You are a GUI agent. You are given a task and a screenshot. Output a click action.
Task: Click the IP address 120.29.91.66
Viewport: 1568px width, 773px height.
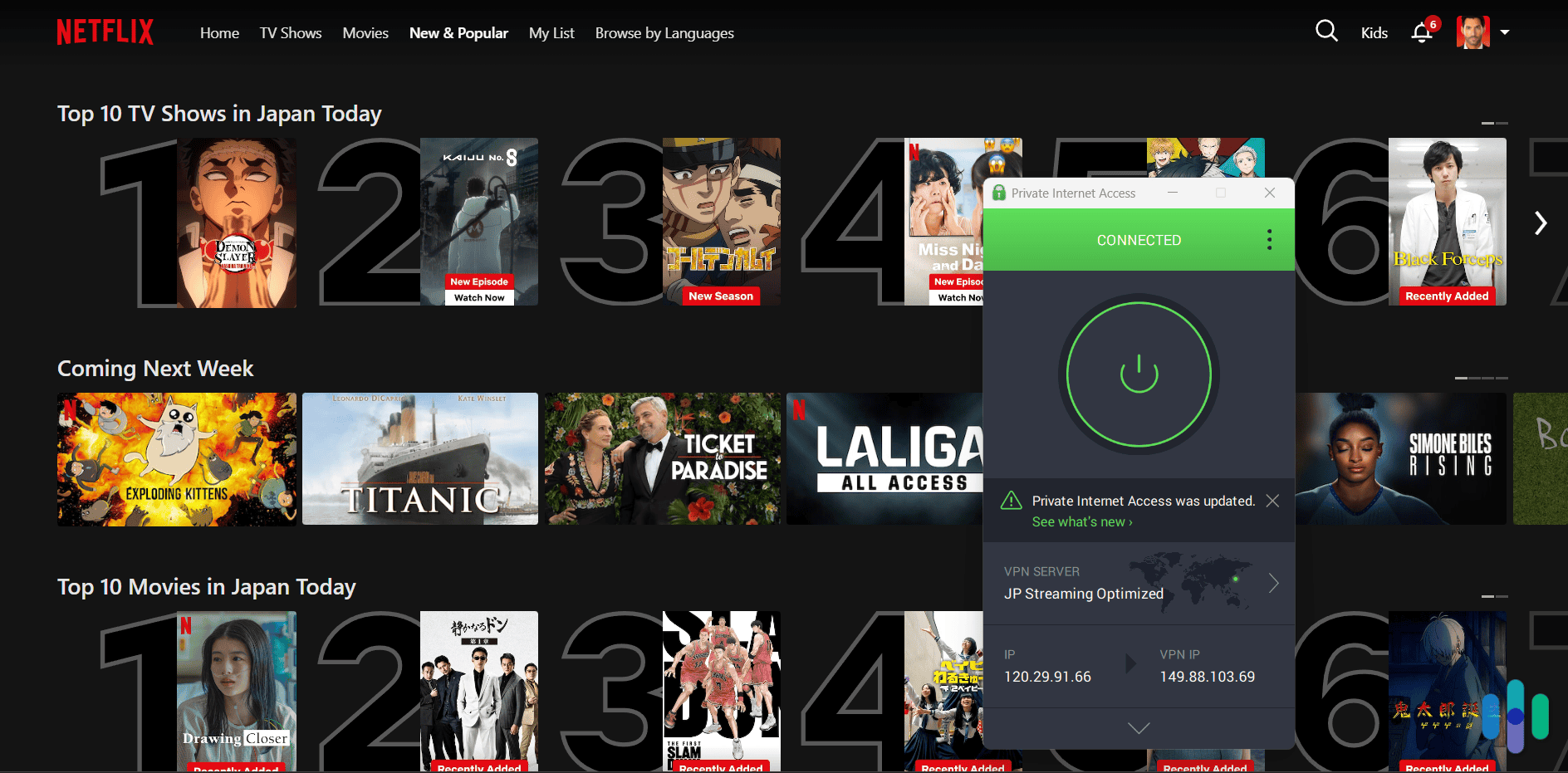(1047, 677)
